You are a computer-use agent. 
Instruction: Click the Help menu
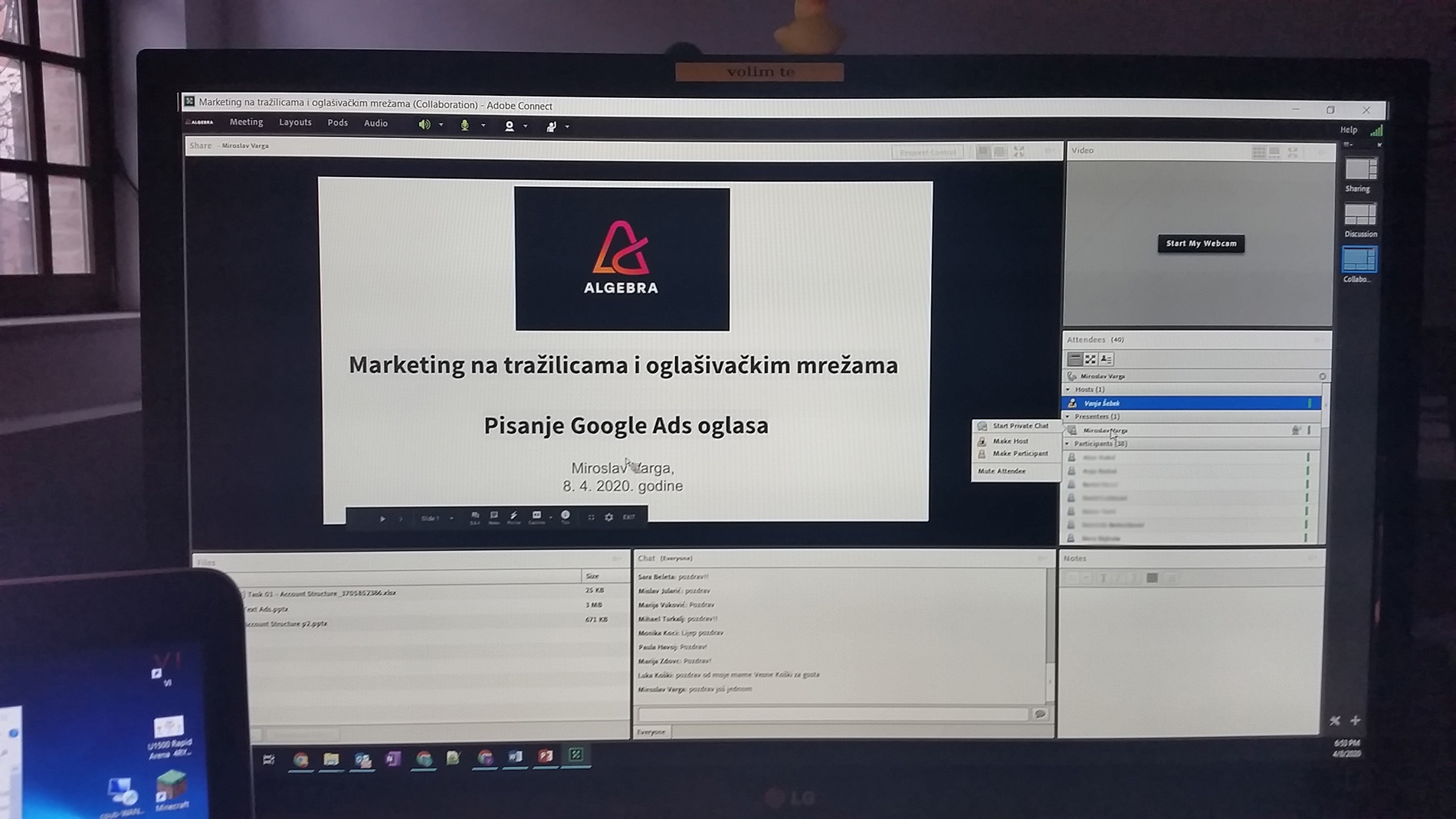point(1349,130)
